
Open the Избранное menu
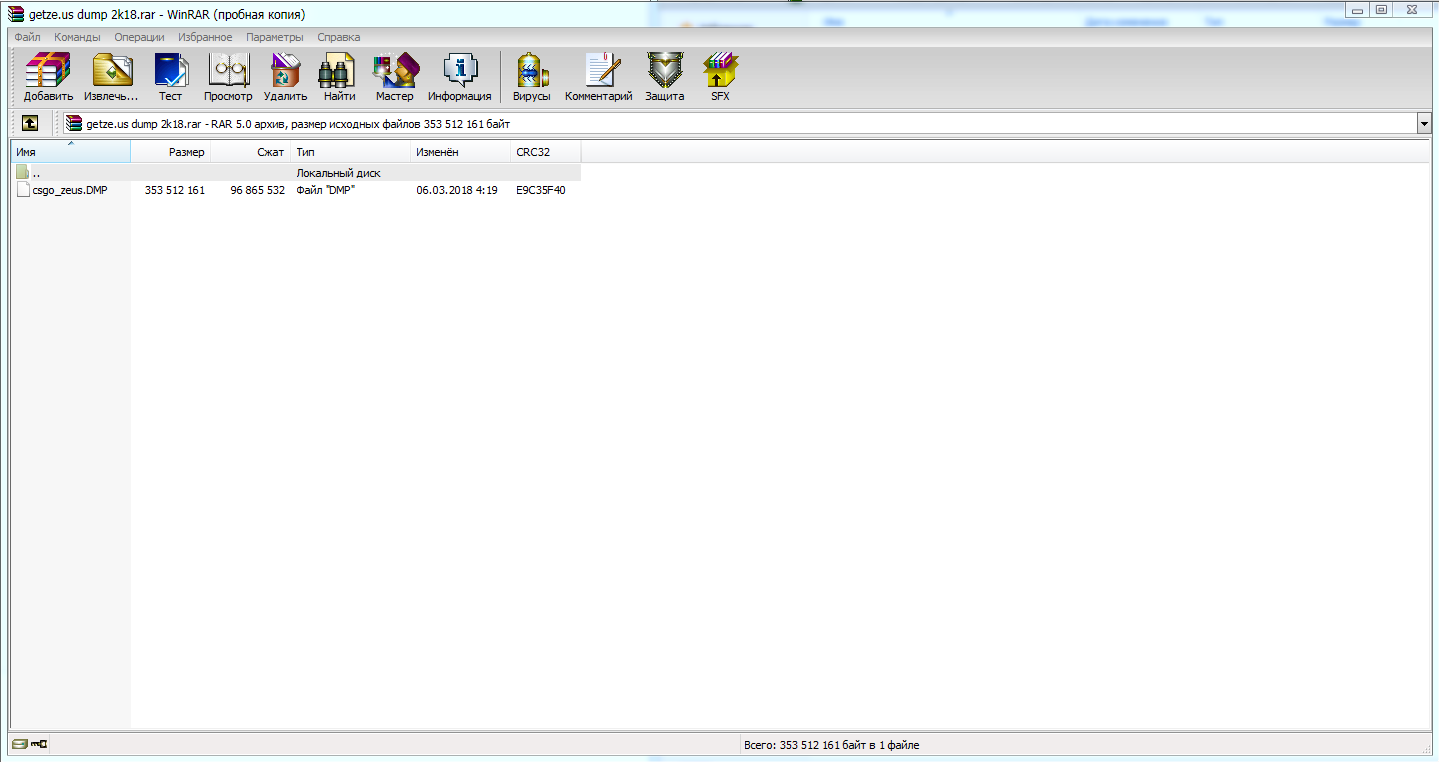pyautogui.click(x=205, y=37)
